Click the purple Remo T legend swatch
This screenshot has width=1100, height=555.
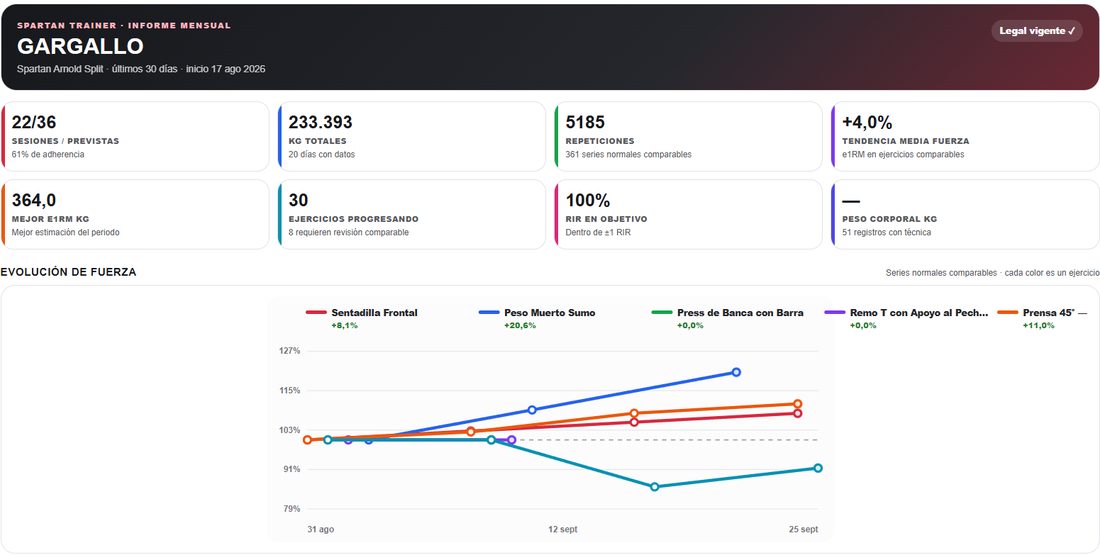(836, 312)
